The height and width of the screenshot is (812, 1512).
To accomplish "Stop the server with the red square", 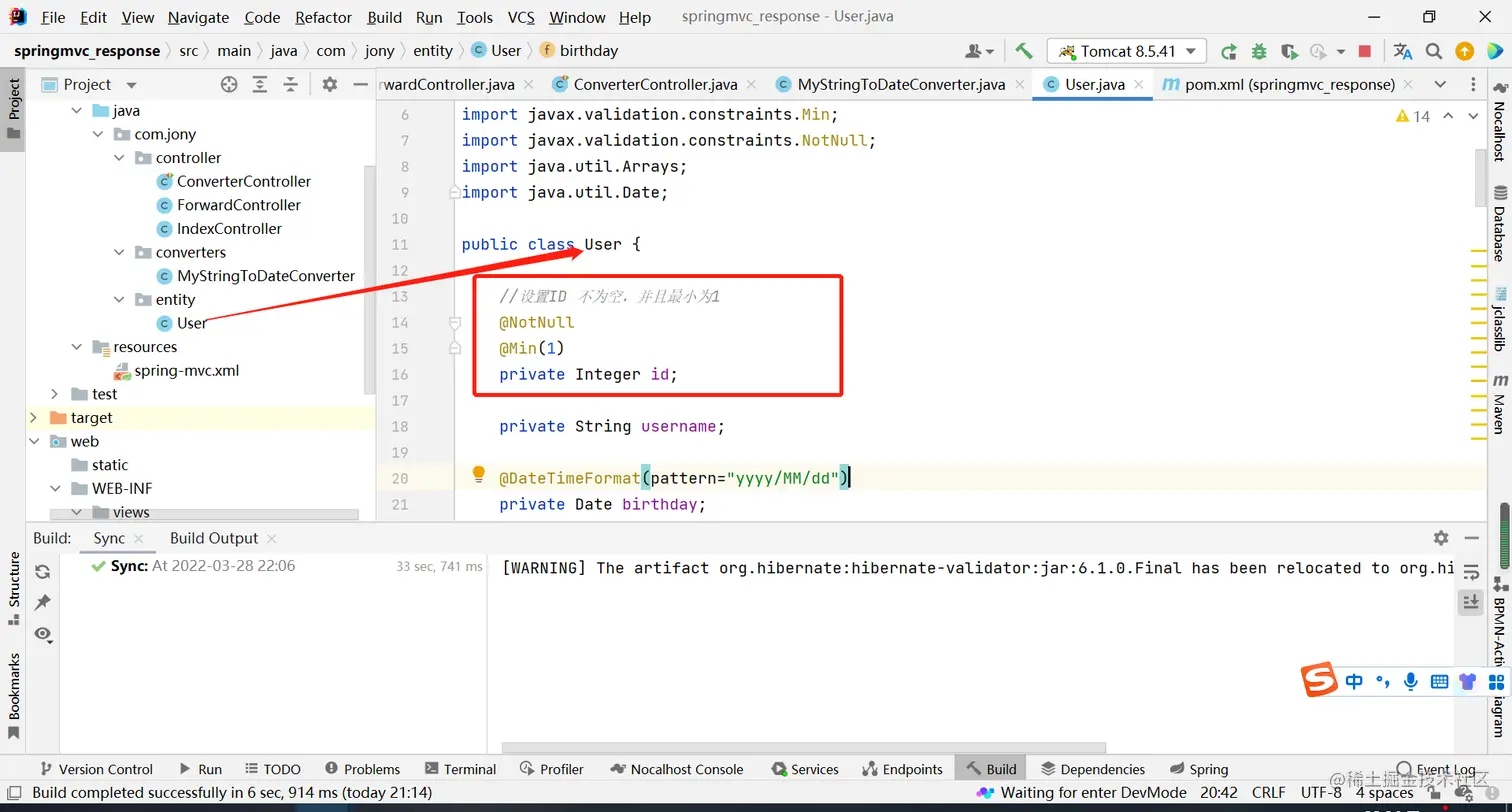I will pyautogui.click(x=1365, y=51).
